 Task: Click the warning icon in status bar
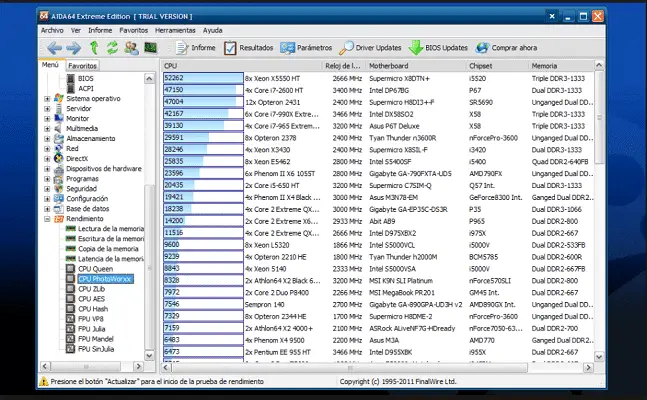(x=44, y=381)
